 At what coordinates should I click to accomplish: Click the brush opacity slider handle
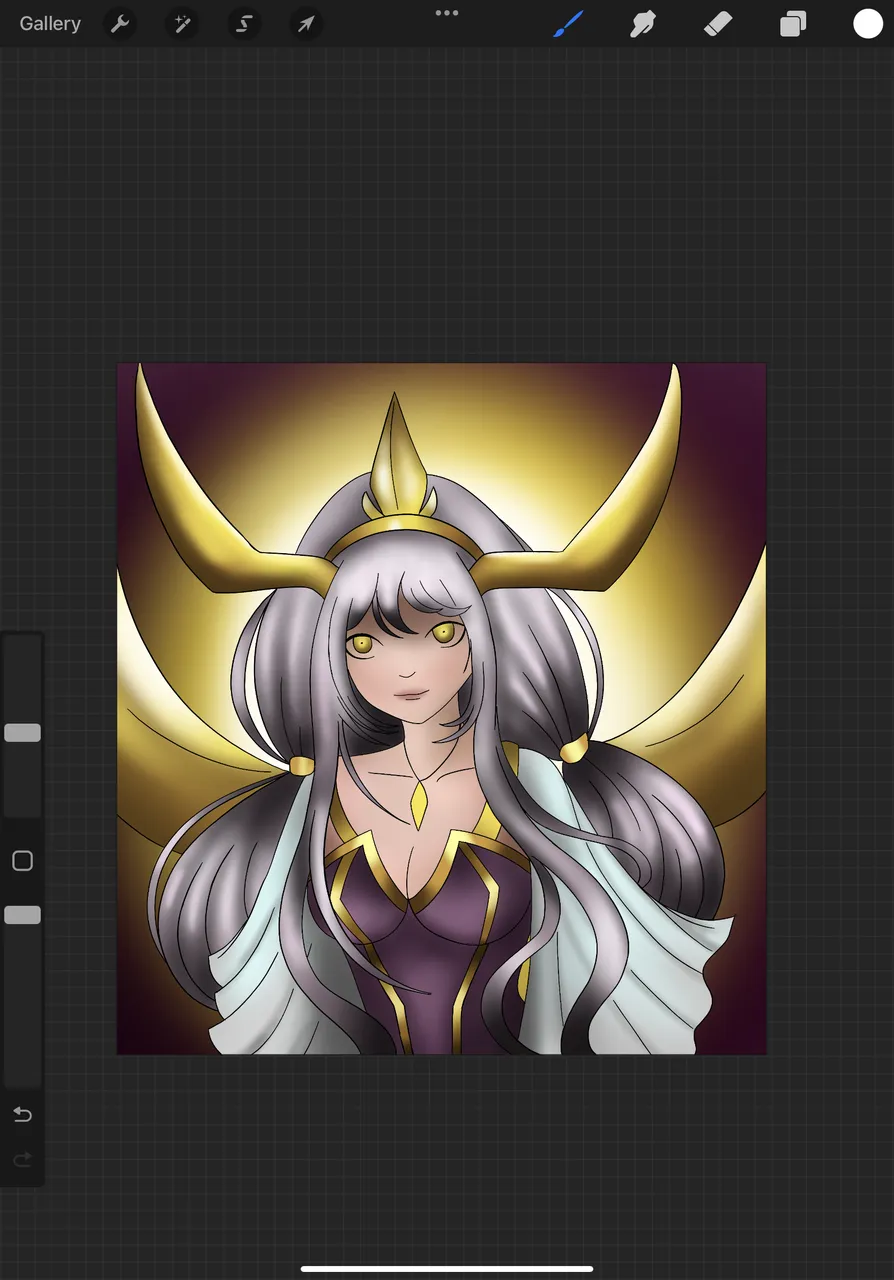pos(22,915)
